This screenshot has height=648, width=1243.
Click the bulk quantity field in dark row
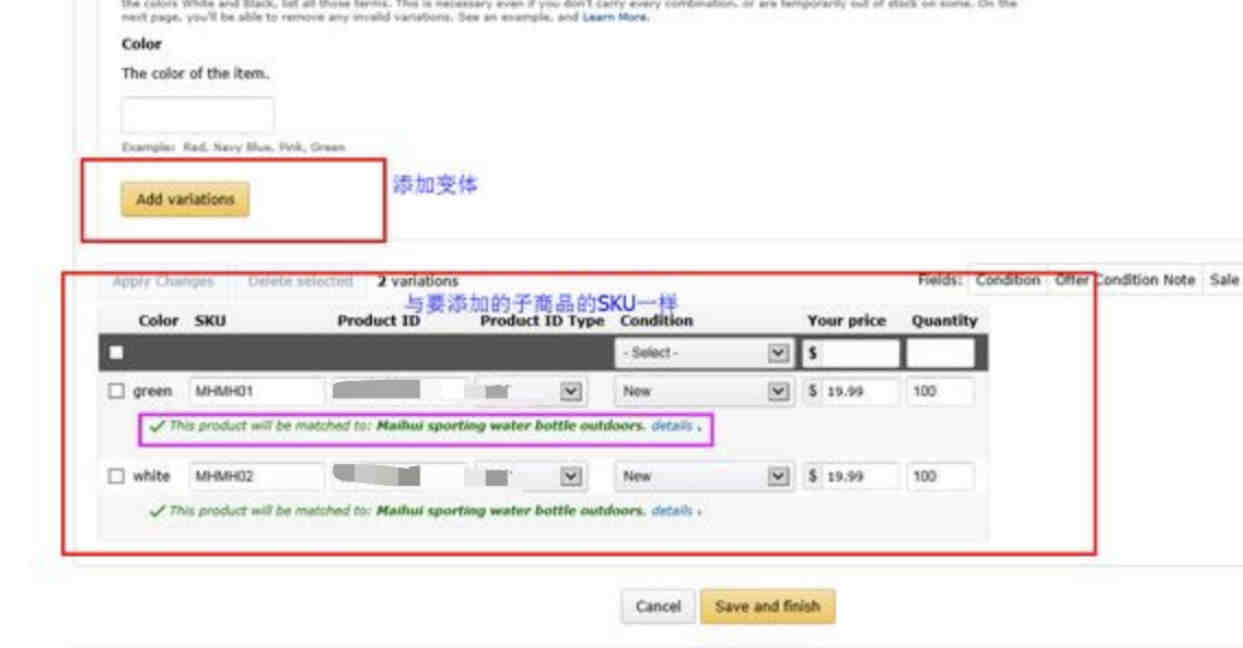coord(940,353)
